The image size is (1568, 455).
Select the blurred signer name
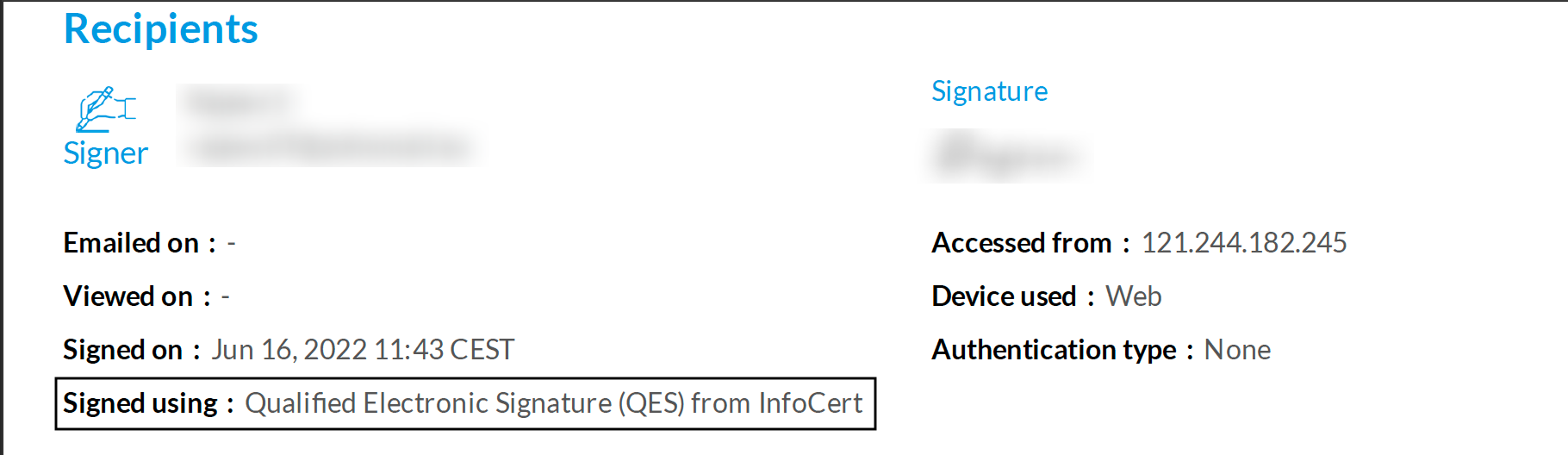(x=241, y=103)
